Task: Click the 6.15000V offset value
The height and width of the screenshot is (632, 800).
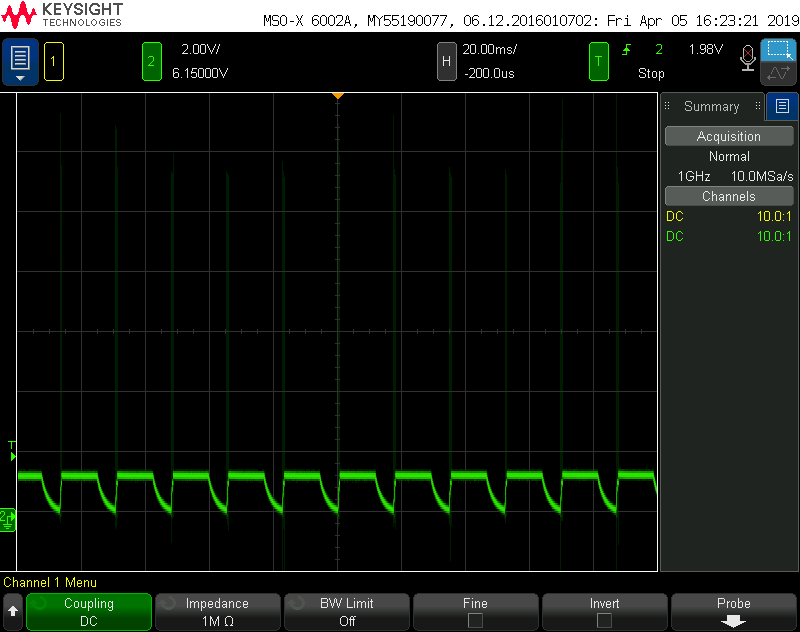Action: 199,73
